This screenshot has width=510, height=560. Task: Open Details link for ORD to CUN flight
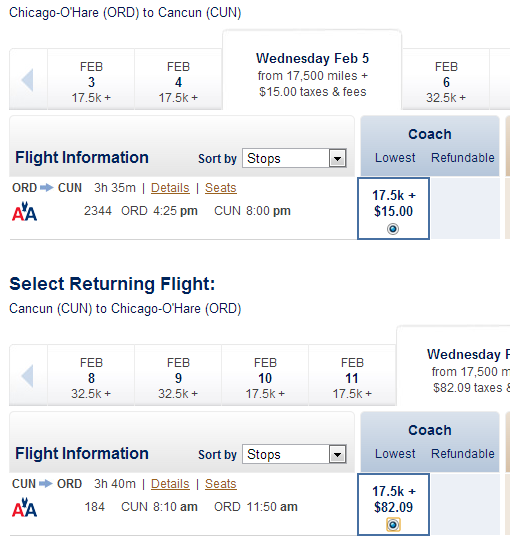tap(170, 188)
